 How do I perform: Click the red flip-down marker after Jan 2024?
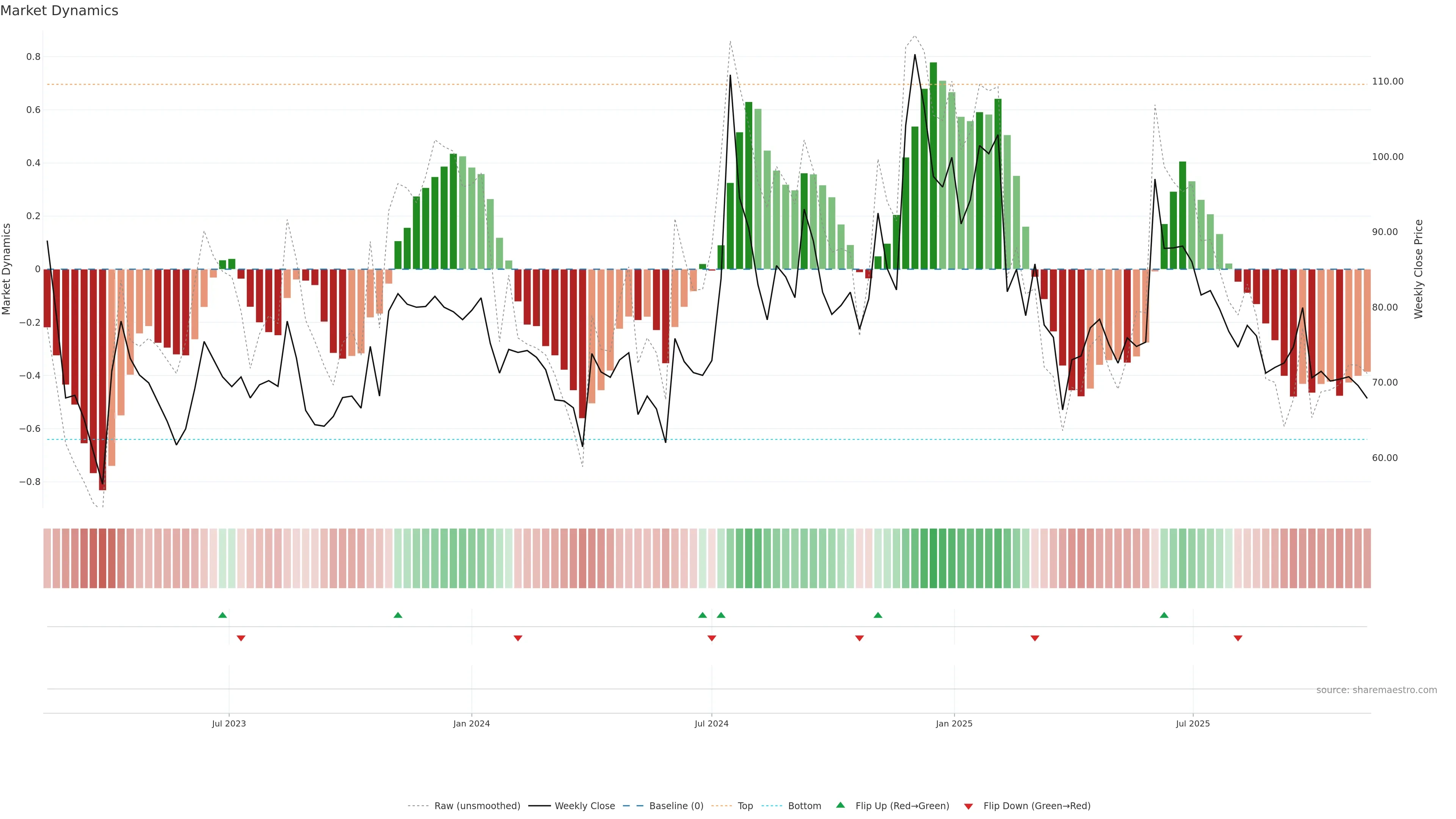click(518, 638)
